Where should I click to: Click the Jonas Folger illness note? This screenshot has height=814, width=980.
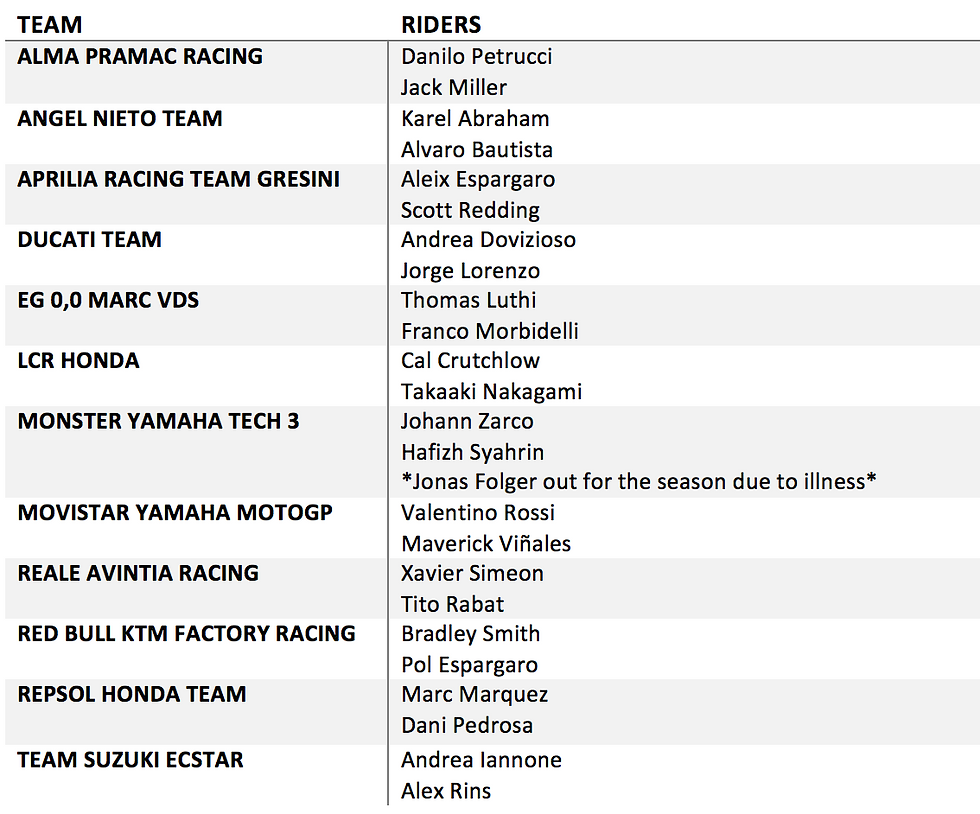click(x=639, y=481)
